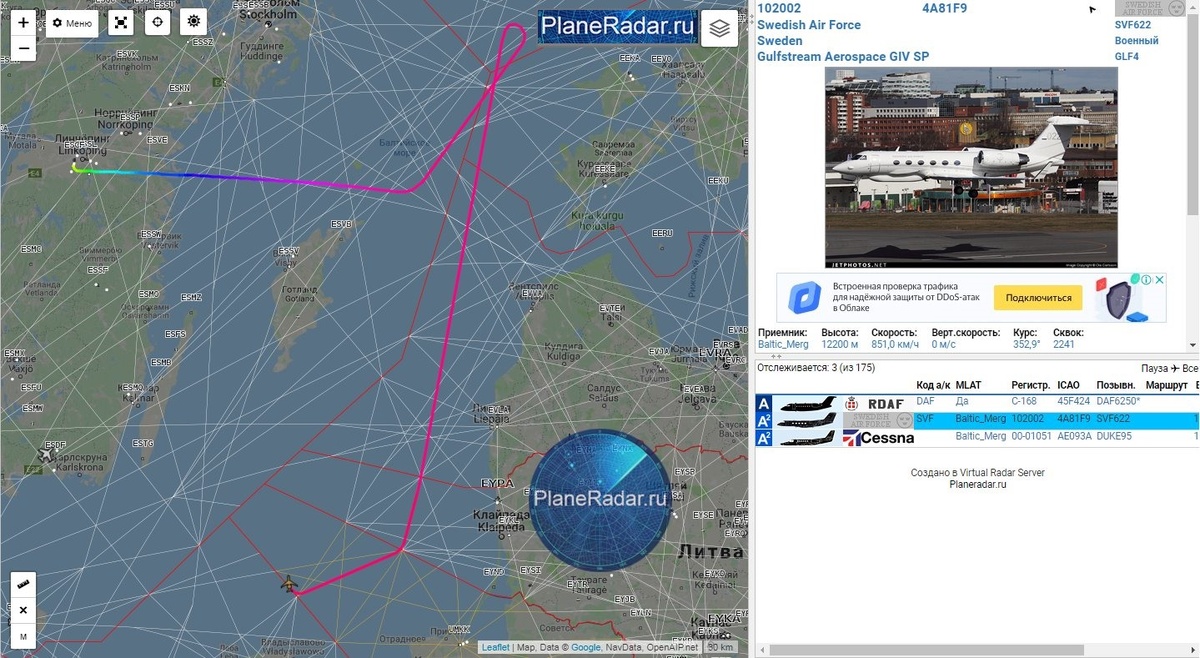Select the Cessna DUKE95 aircraft row
Screen dimensions: 1200x658
tap(976, 438)
